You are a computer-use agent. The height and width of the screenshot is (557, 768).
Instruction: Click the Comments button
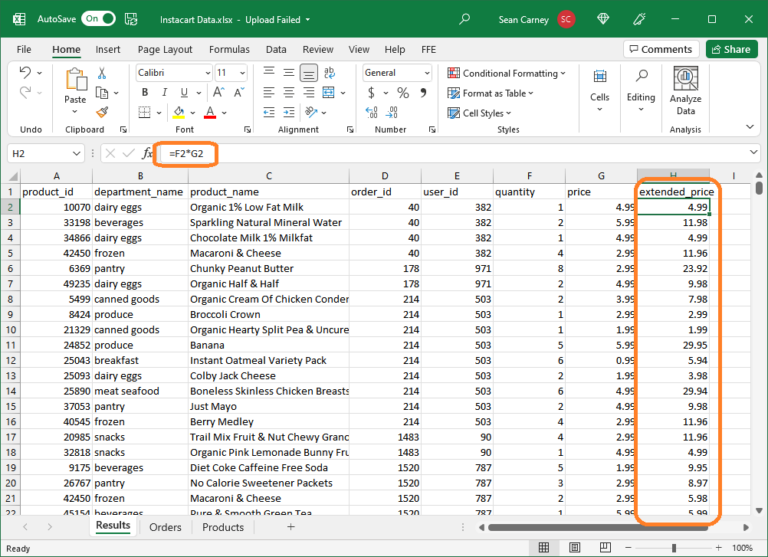pyautogui.click(x=660, y=49)
